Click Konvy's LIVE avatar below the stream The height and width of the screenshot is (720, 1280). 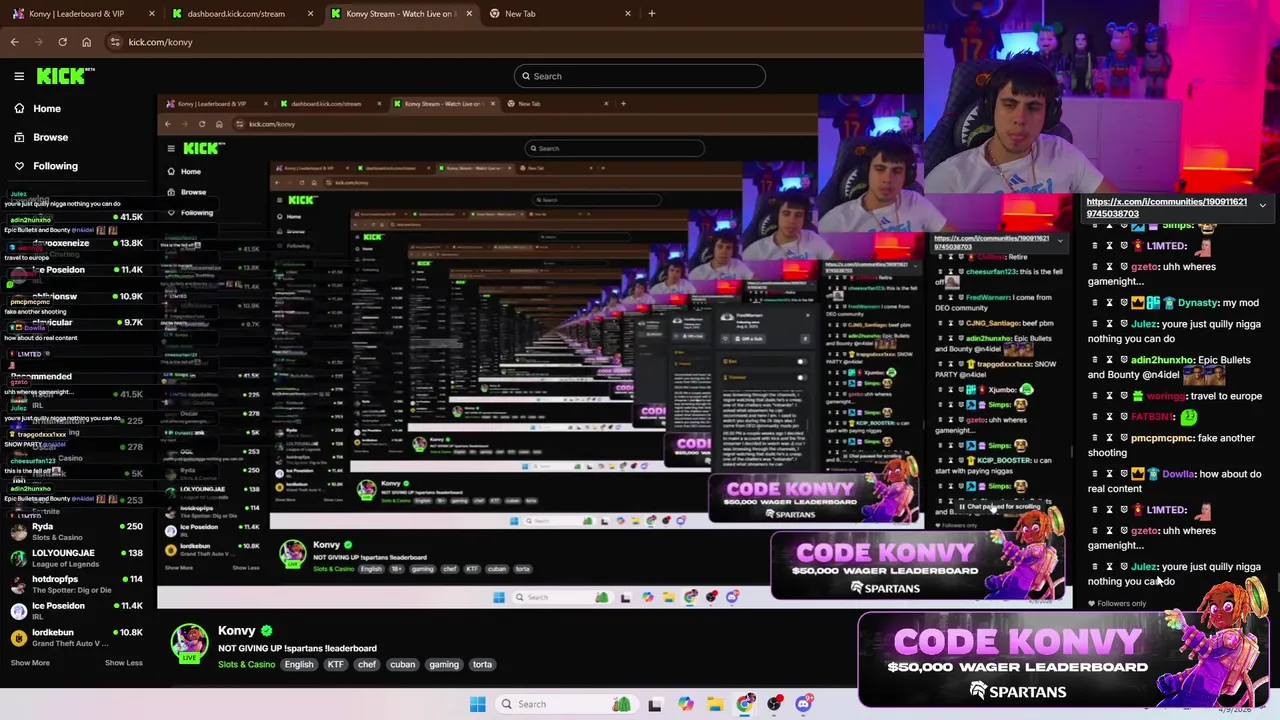(189, 643)
